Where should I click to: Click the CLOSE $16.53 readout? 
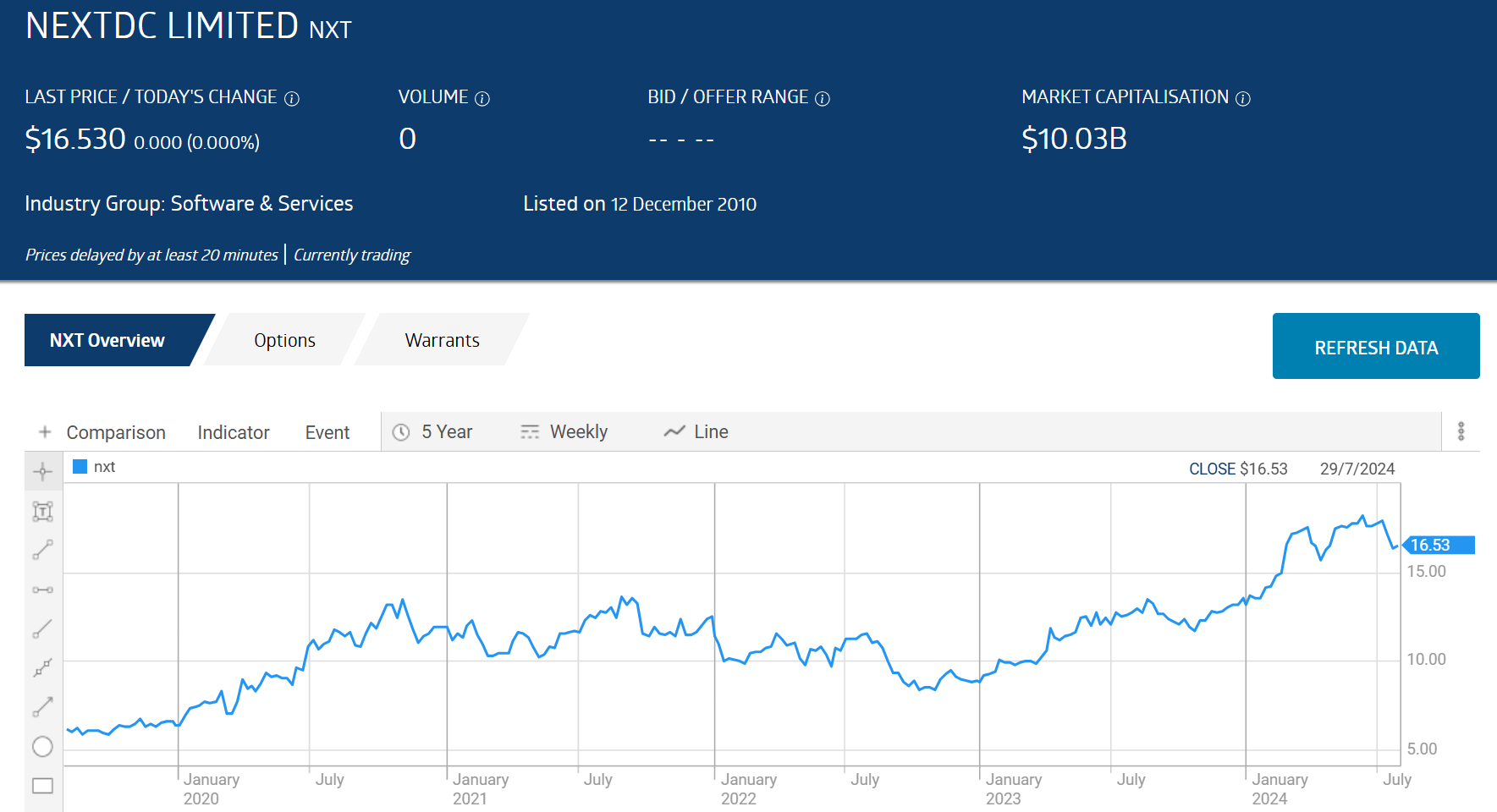pyautogui.click(x=1238, y=469)
